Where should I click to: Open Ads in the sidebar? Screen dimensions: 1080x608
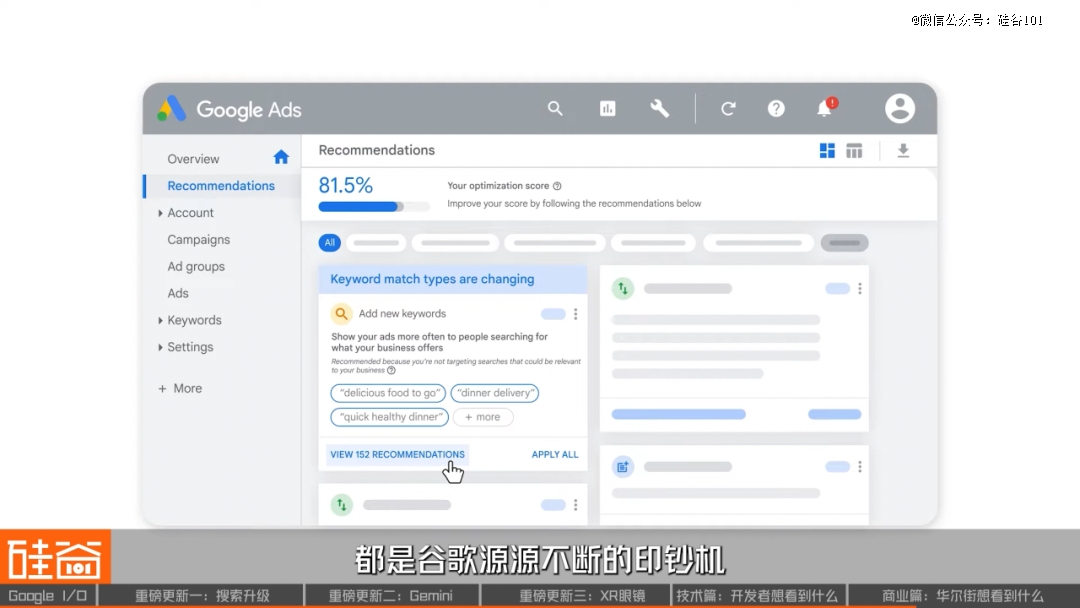178,293
